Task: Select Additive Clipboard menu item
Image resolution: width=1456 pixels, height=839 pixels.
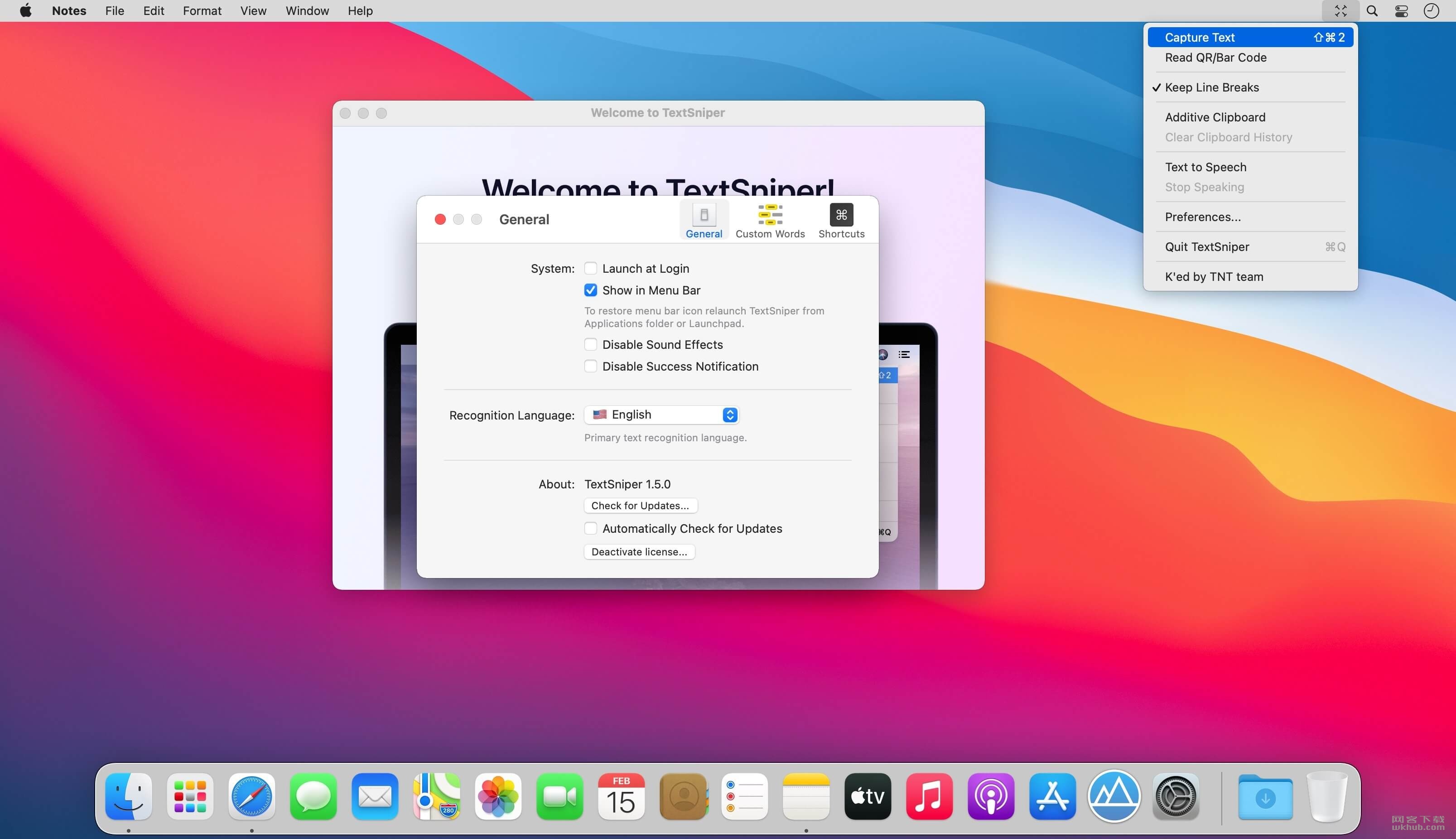Action: (1250, 117)
